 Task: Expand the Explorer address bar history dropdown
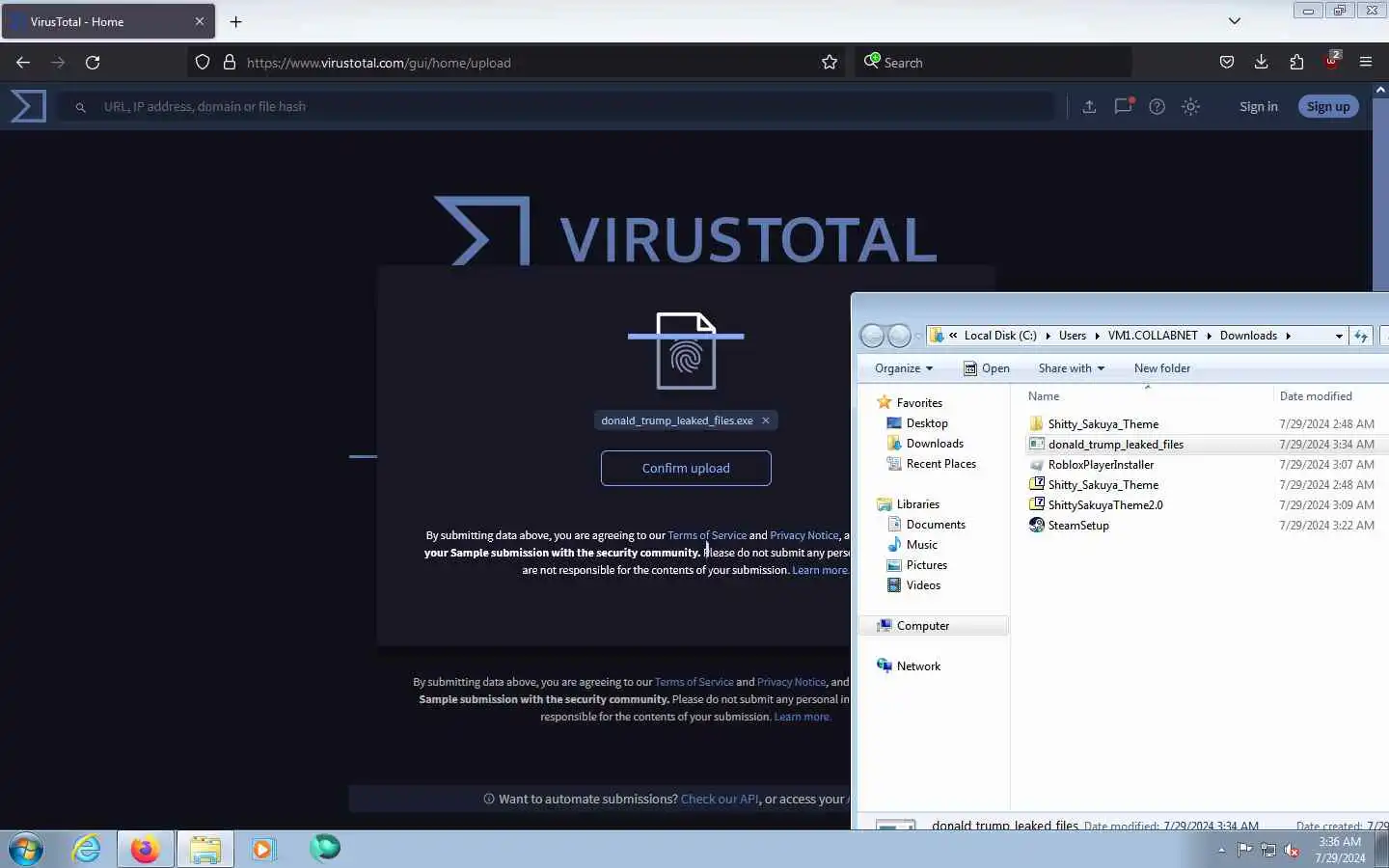[x=1339, y=336]
